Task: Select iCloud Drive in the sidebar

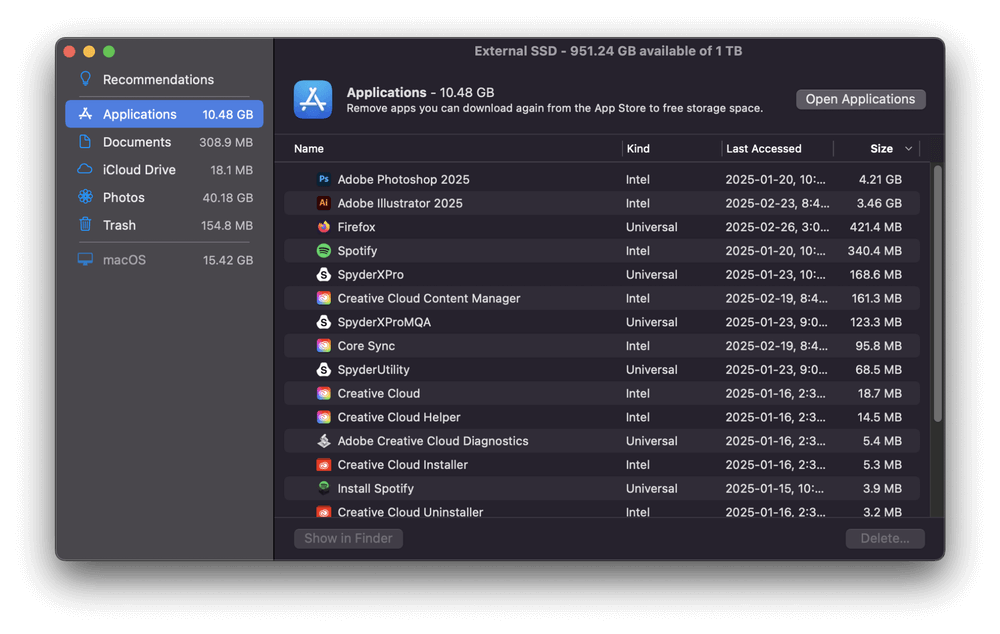Action: click(139, 170)
